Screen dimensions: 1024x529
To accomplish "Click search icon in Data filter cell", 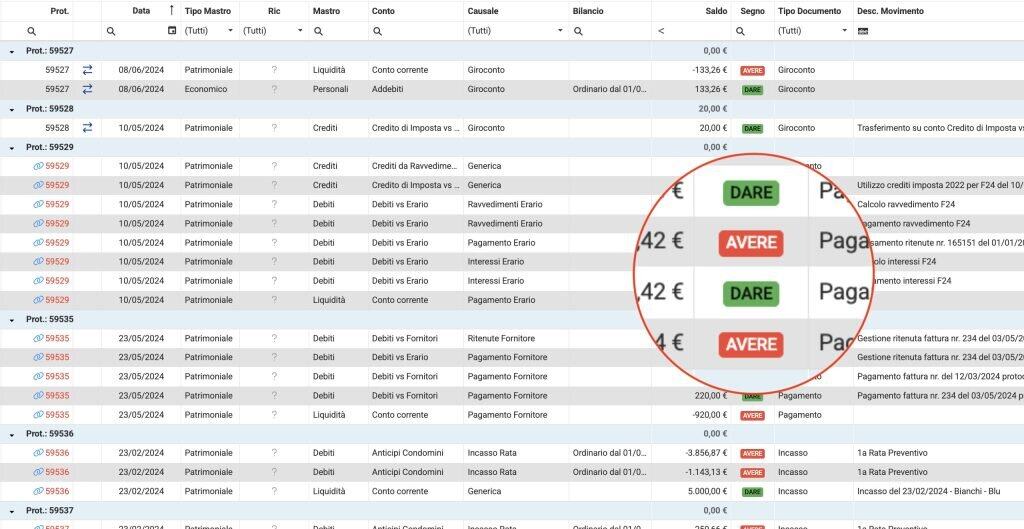I will click(x=111, y=31).
